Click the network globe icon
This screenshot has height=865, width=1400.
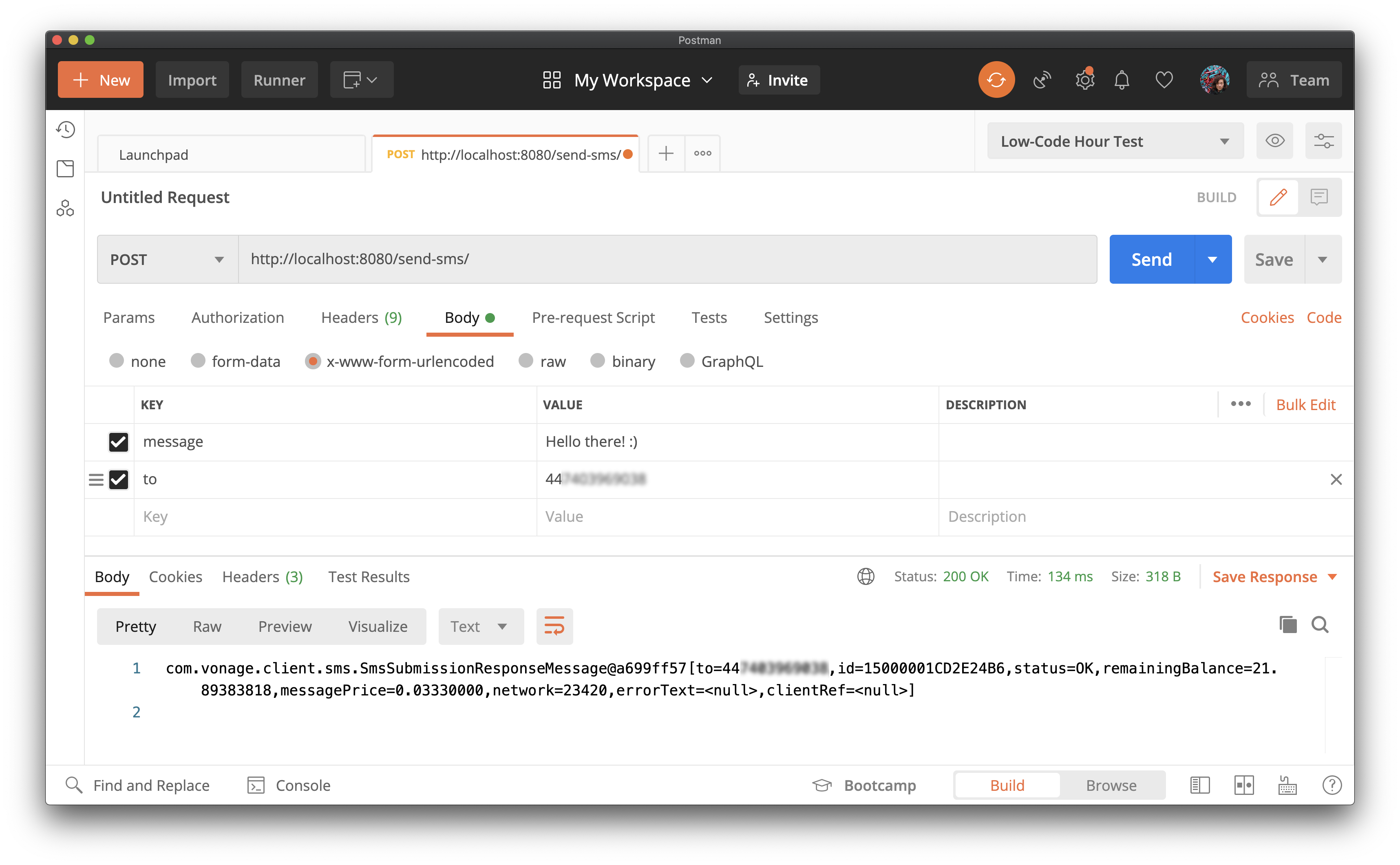click(x=866, y=577)
